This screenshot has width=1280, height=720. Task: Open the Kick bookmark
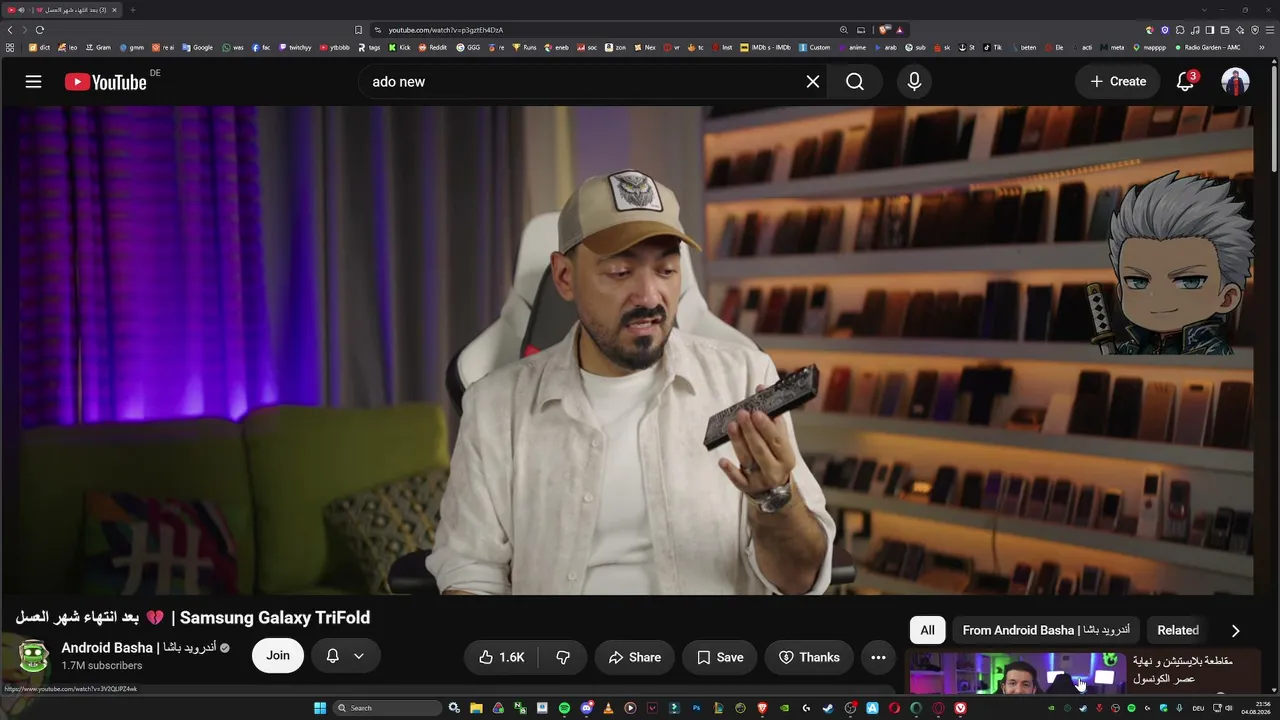[399, 47]
